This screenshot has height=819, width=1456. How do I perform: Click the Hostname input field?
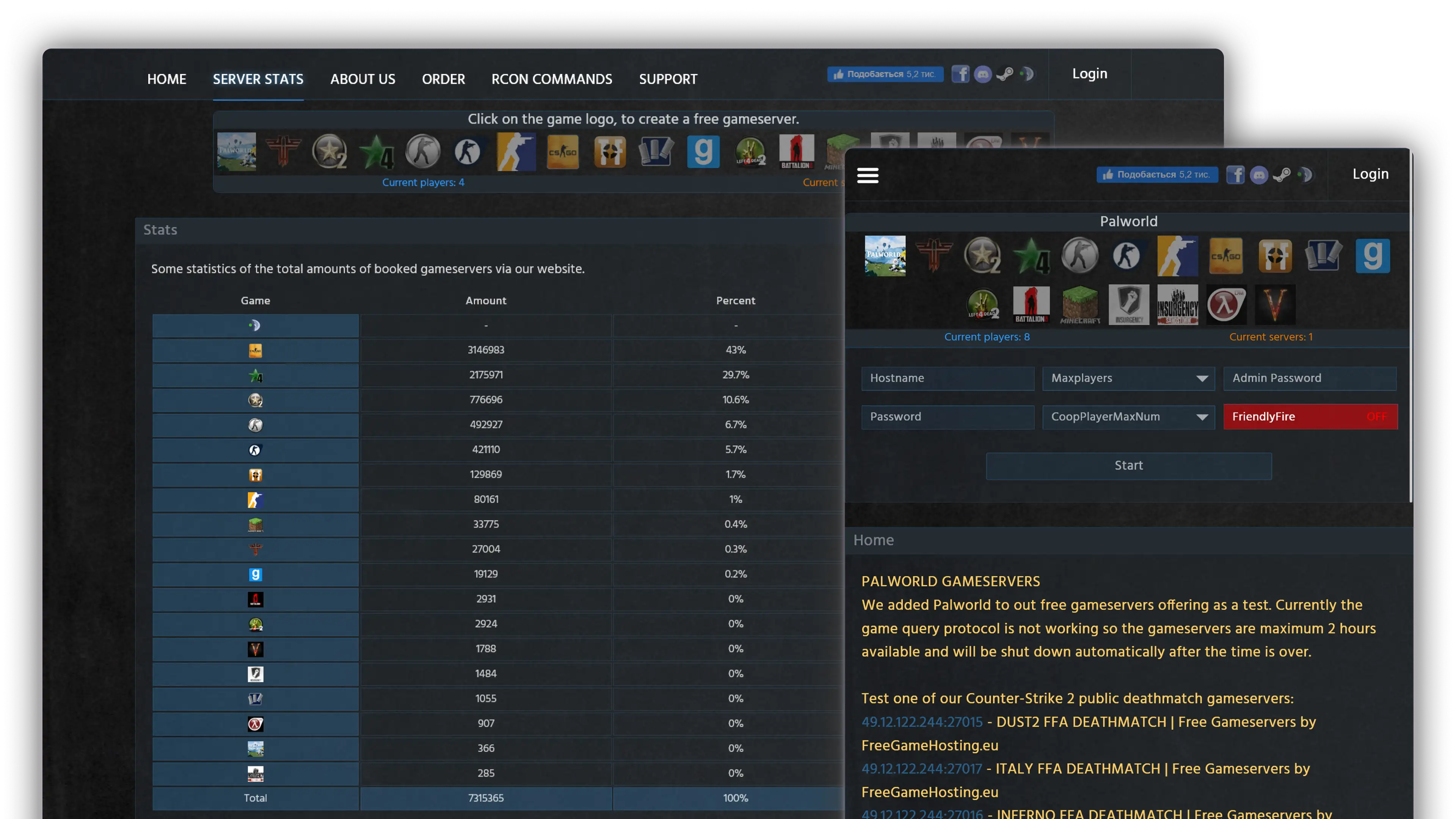(x=947, y=378)
